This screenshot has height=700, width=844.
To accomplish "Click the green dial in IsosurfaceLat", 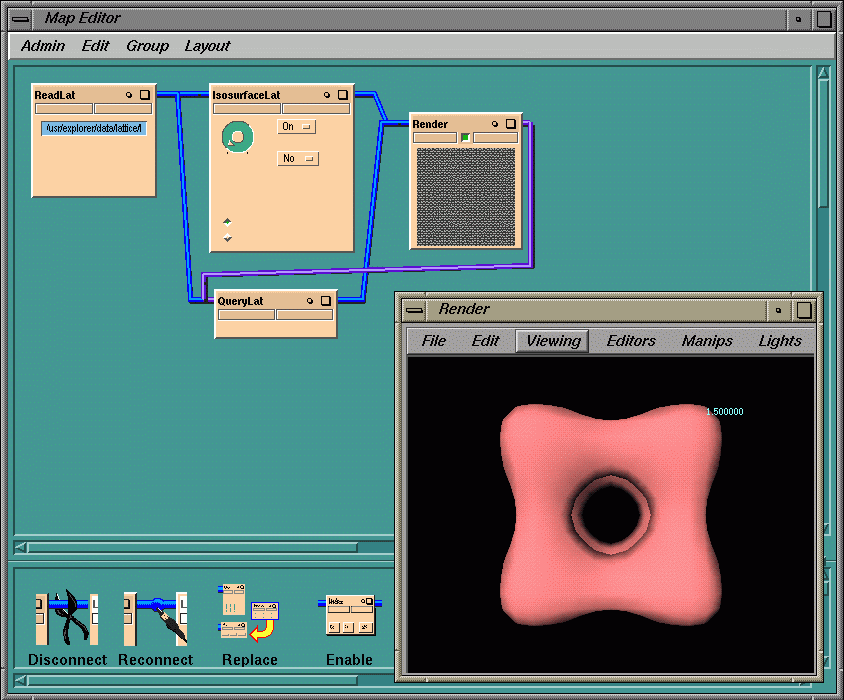I will point(237,137).
